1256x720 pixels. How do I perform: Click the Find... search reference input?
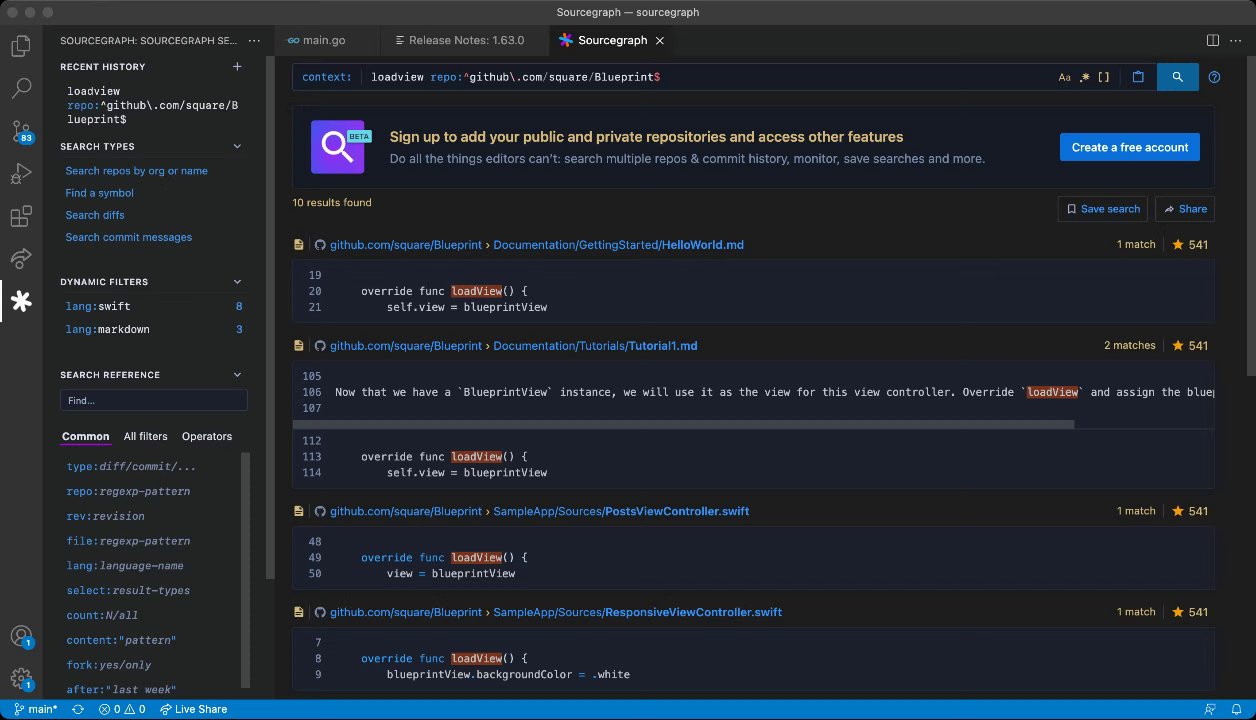(x=154, y=400)
